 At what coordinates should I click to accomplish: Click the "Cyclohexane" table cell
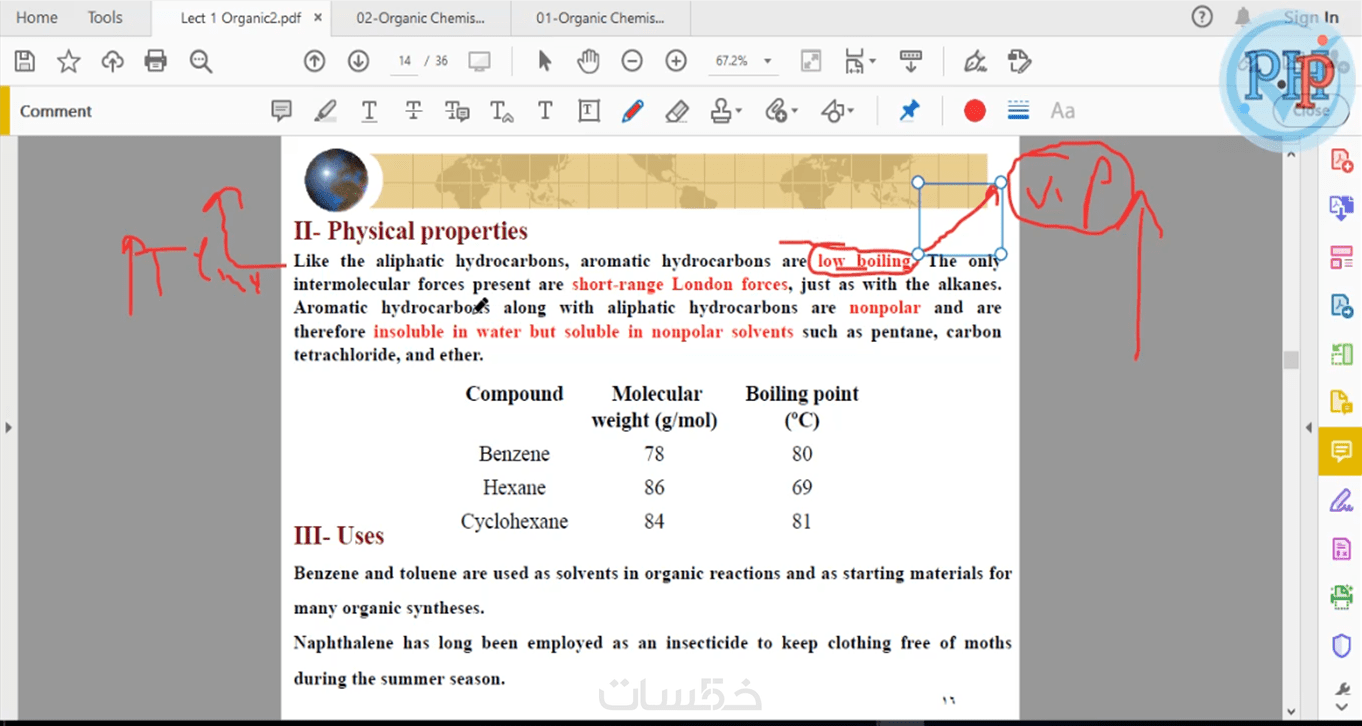coord(514,522)
